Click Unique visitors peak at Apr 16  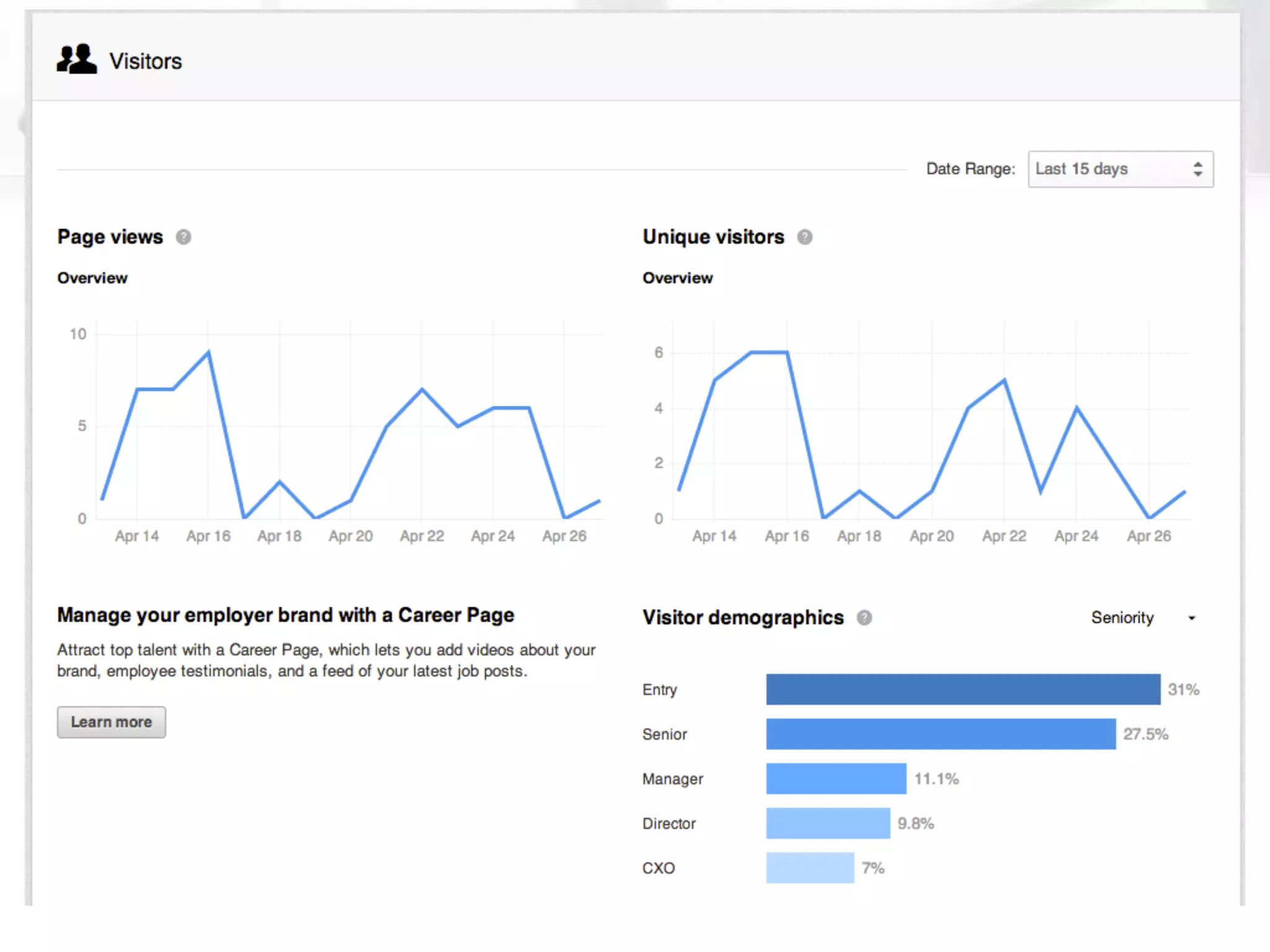[786, 353]
